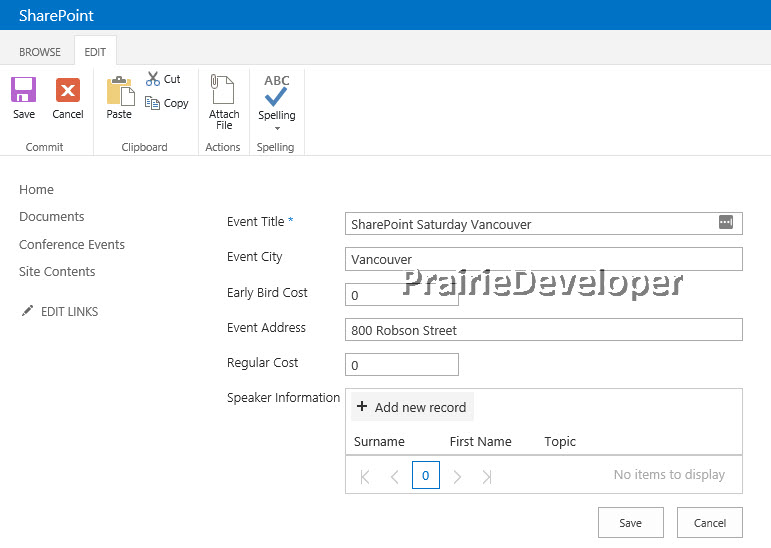Click the "No items to display" text

coord(669,475)
